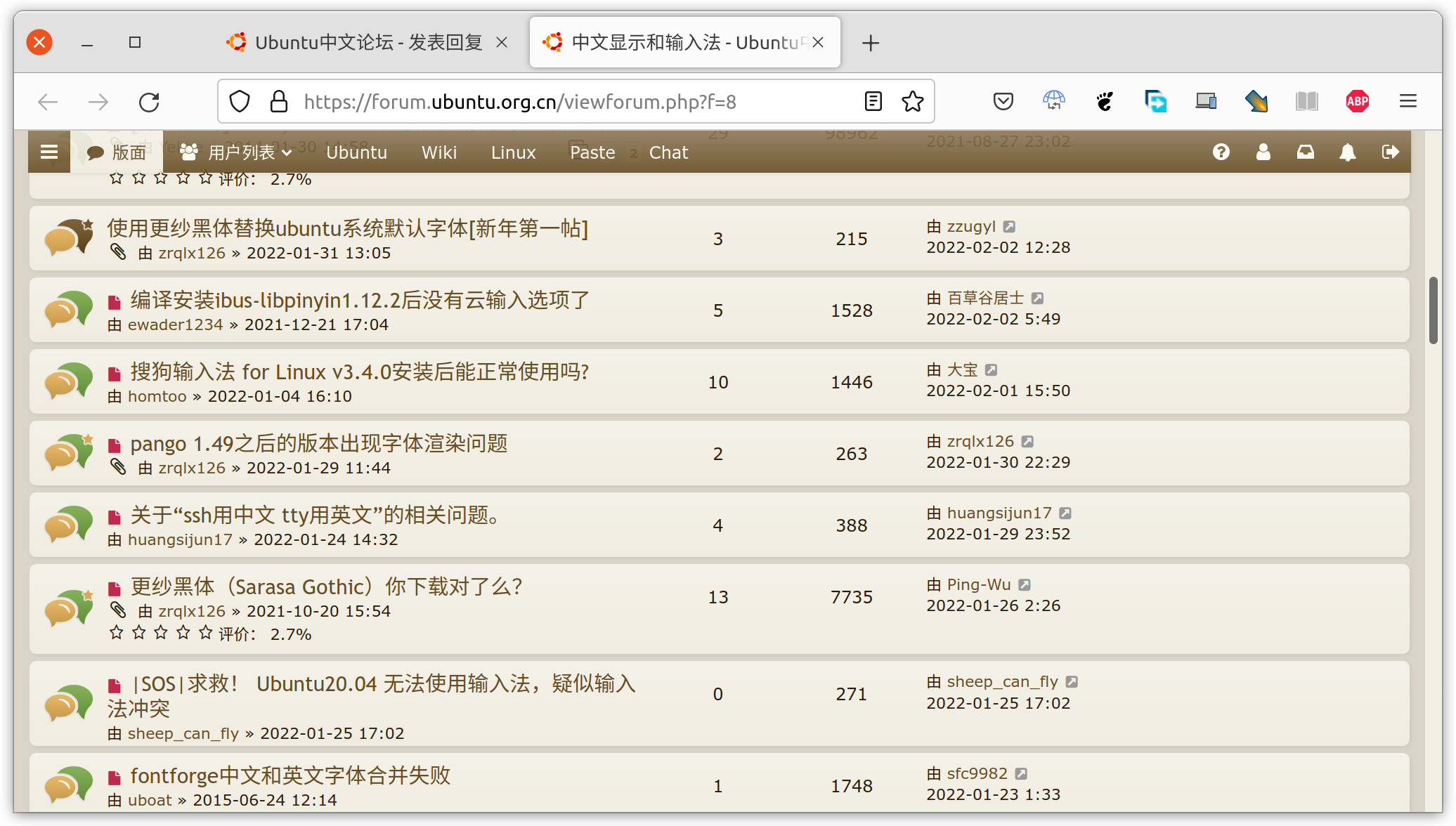
Task: Open topic 更纱黑体（Sarasa Gothic）你下载对了么
Action: tap(327, 587)
